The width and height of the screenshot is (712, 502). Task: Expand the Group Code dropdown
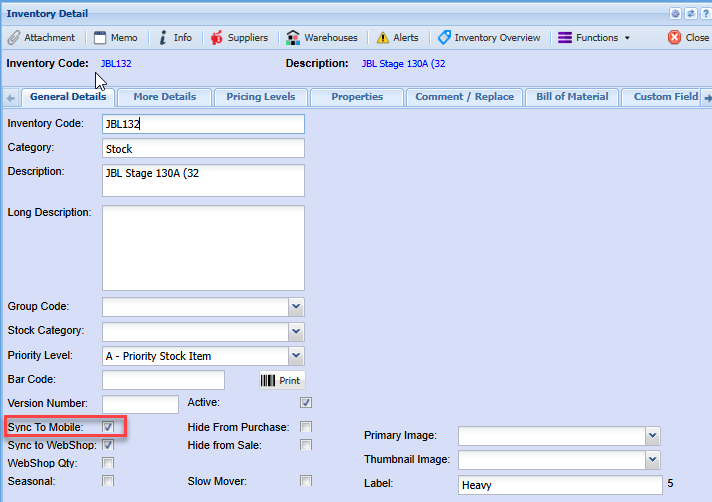coord(296,307)
